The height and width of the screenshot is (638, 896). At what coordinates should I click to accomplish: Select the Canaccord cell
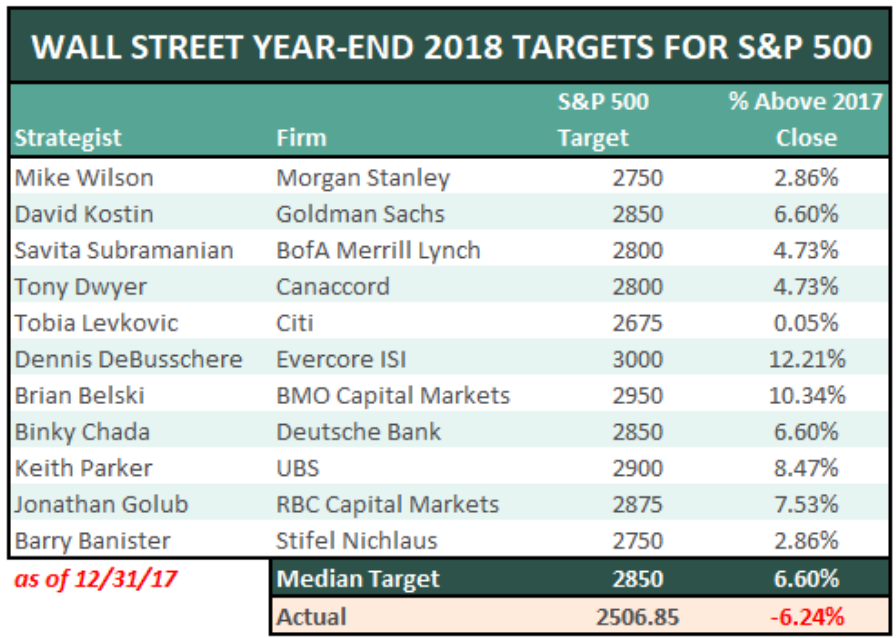333,287
